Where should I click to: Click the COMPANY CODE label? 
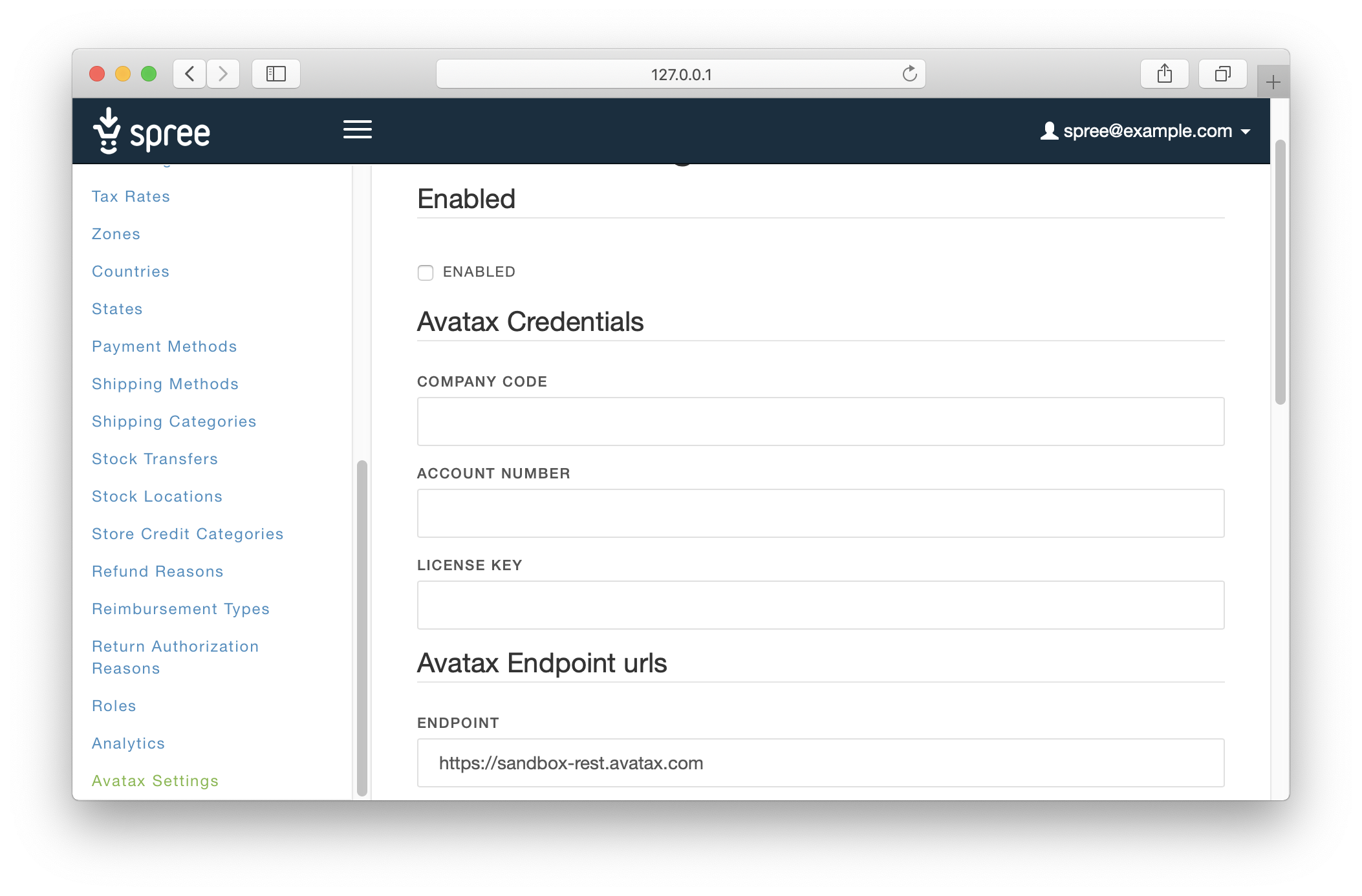482,382
